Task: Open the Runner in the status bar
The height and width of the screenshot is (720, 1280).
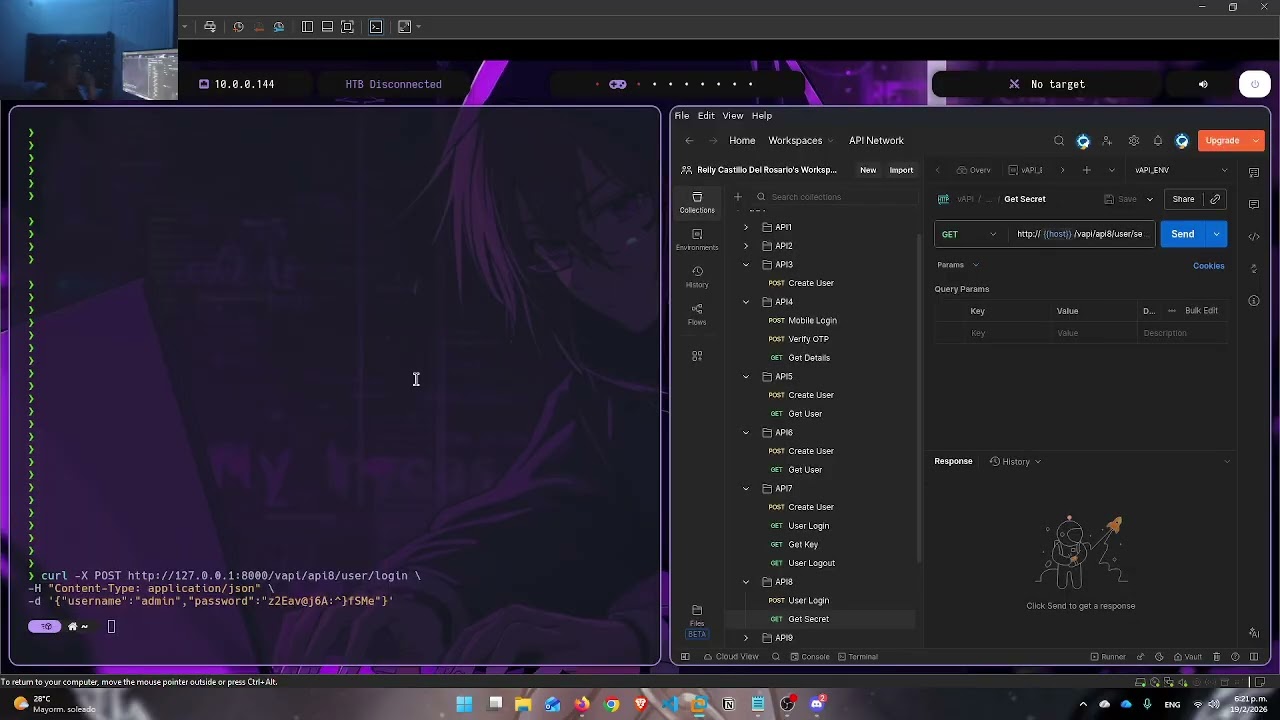Action: 1108,657
